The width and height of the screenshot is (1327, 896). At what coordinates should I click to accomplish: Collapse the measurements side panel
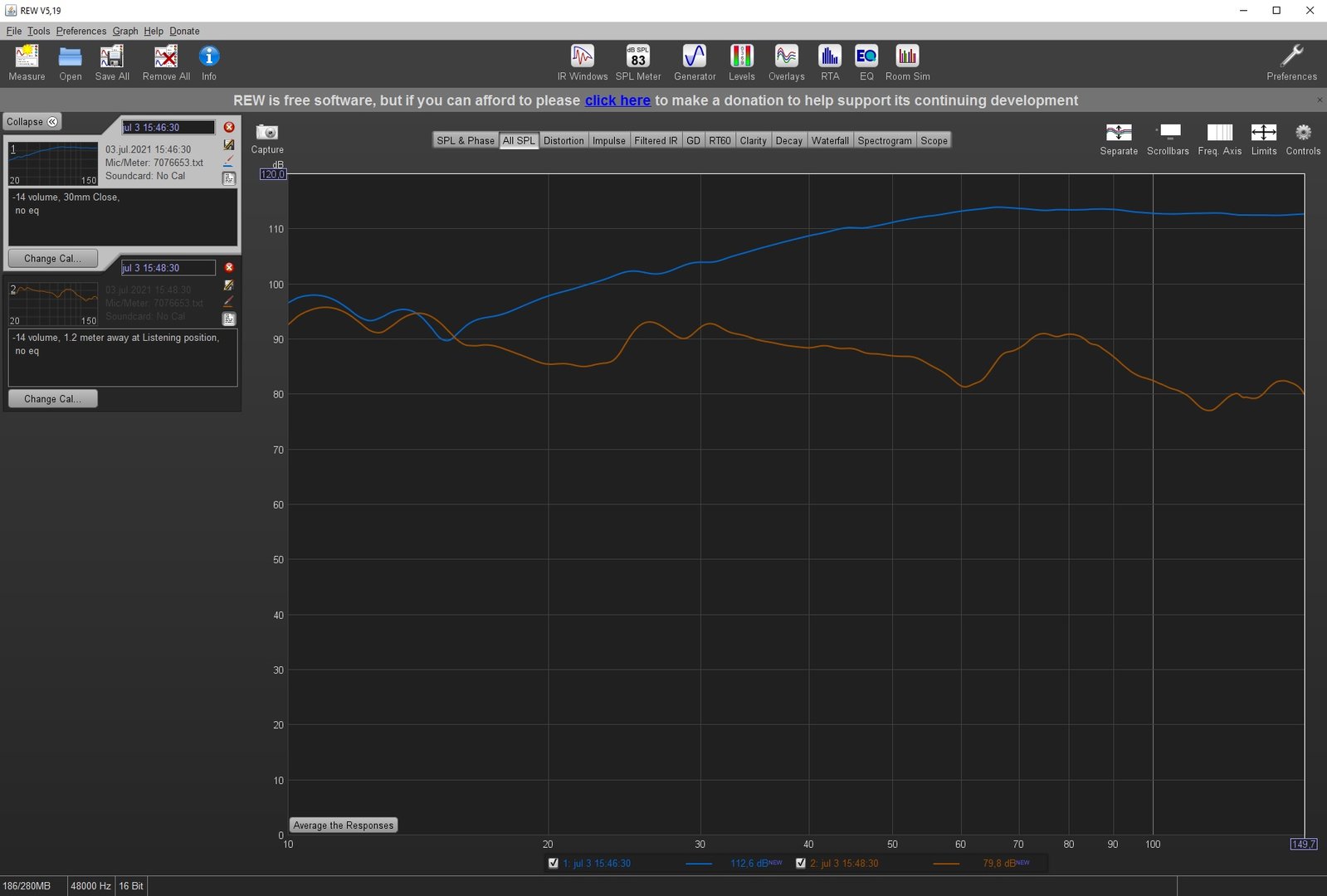(x=32, y=122)
